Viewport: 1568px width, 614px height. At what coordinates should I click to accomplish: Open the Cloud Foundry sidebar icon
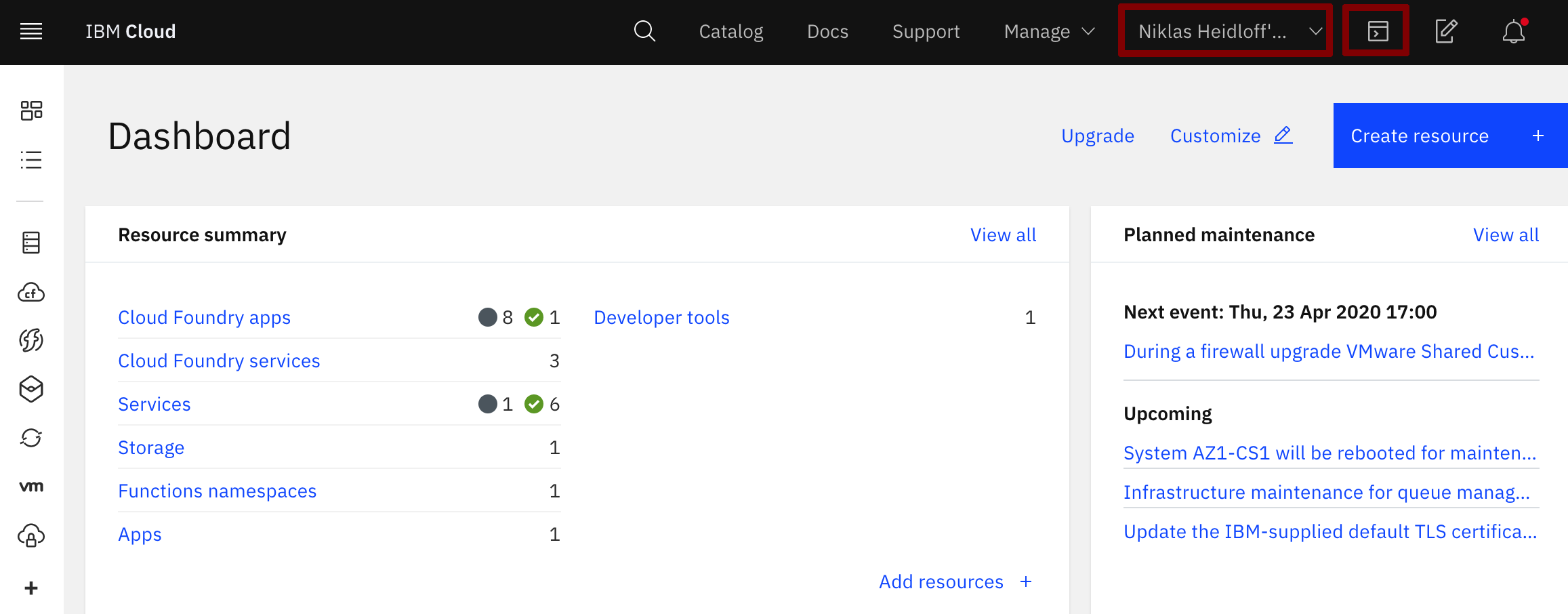pyautogui.click(x=31, y=292)
